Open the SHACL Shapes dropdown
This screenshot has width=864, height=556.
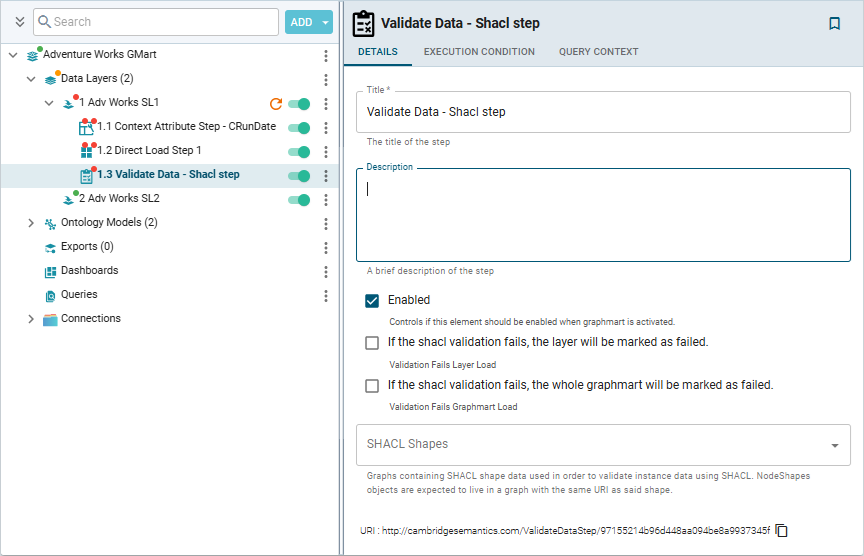834,445
